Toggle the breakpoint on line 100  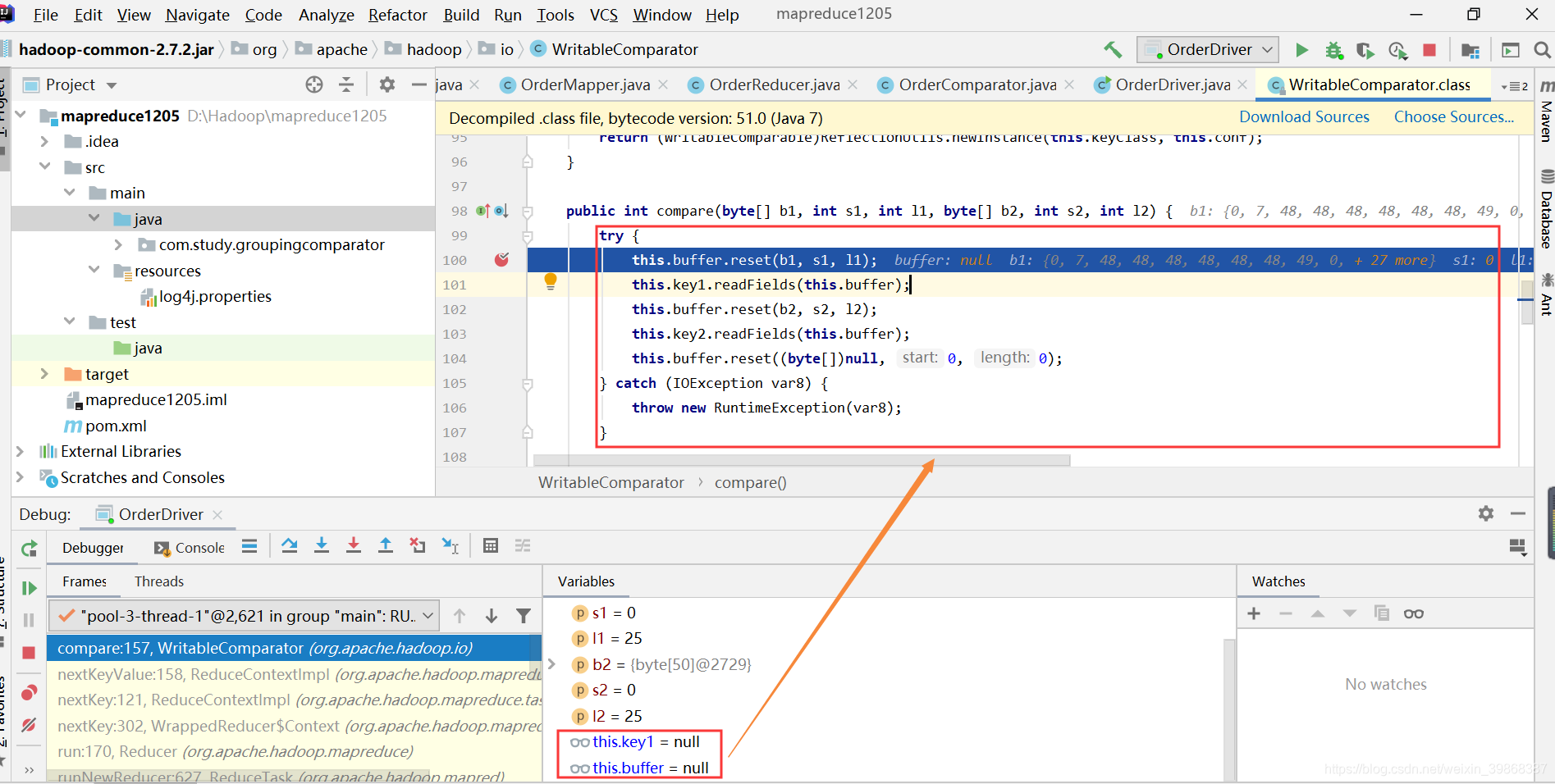pyautogui.click(x=502, y=260)
